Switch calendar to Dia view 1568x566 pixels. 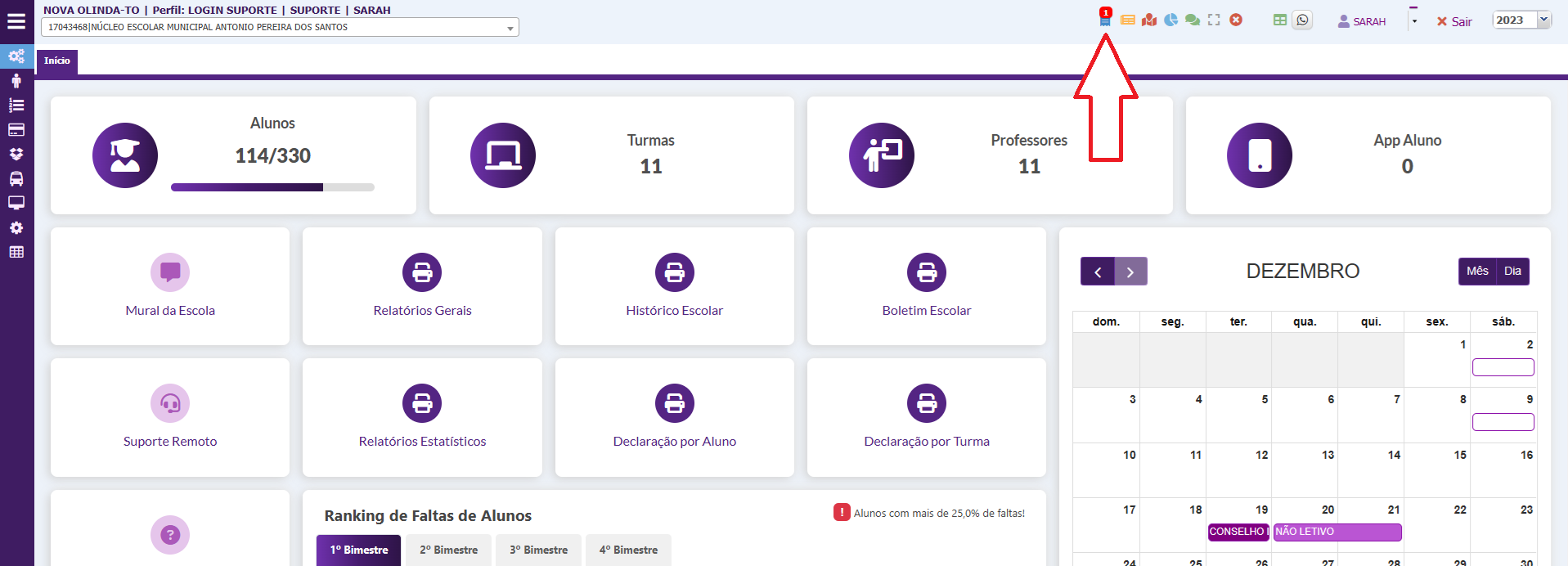point(1512,272)
